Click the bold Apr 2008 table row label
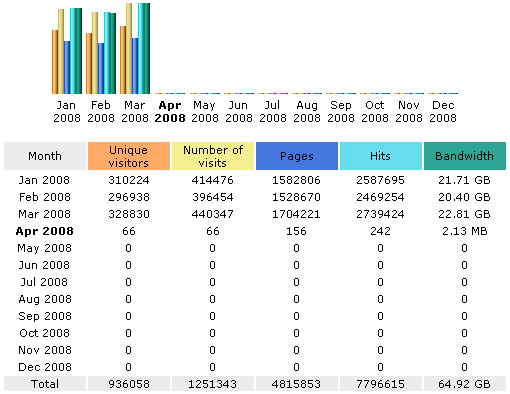Viewport: 510px width, 394px height. tap(45, 231)
